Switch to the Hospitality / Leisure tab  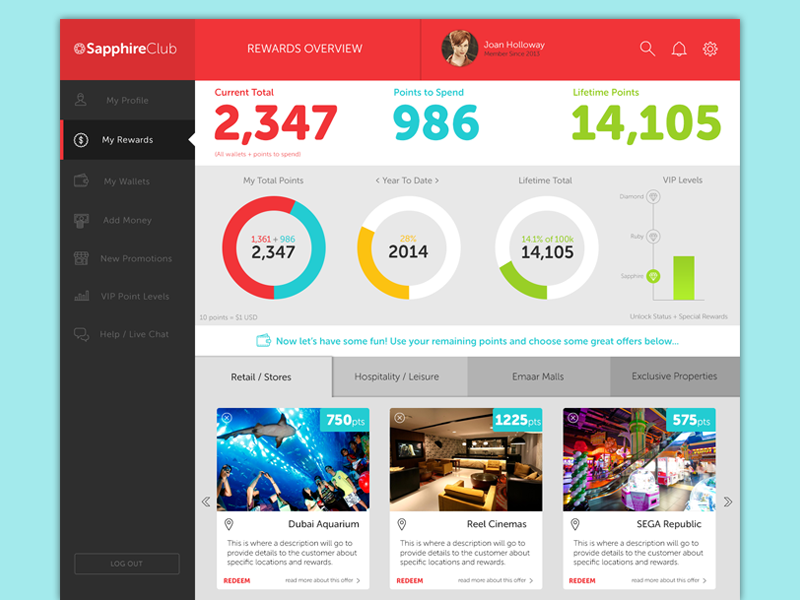(x=397, y=377)
